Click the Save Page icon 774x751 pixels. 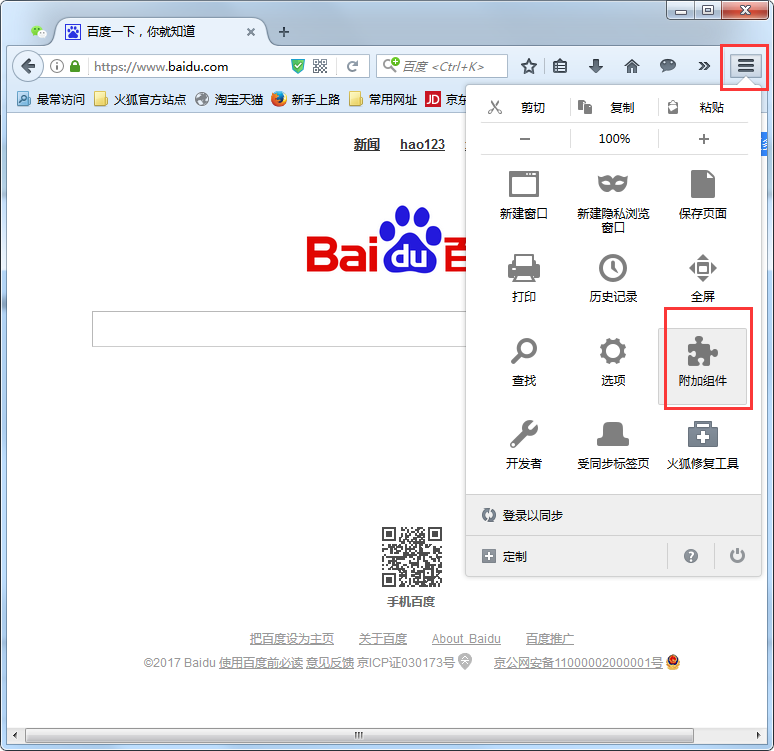pyautogui.click(x=702, y=184)
